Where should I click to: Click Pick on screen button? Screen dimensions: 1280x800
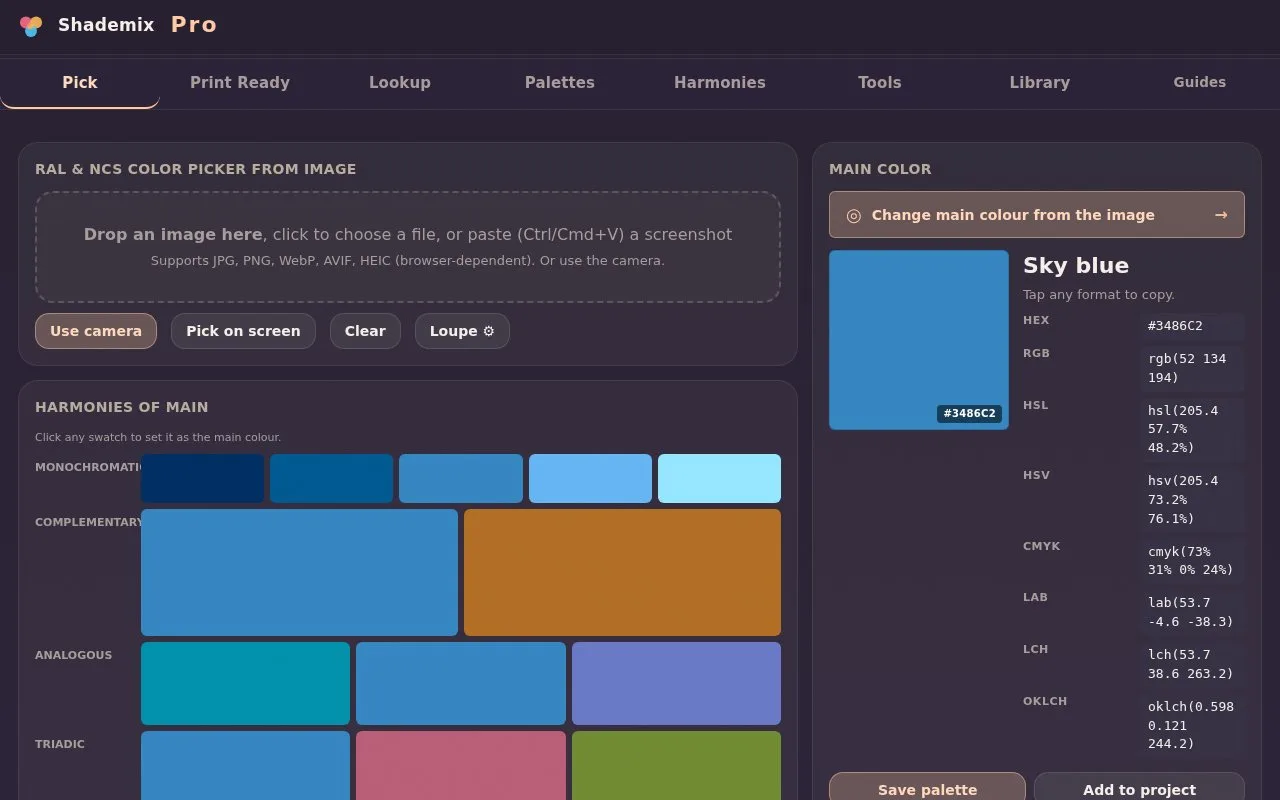[x=243, y=331]
